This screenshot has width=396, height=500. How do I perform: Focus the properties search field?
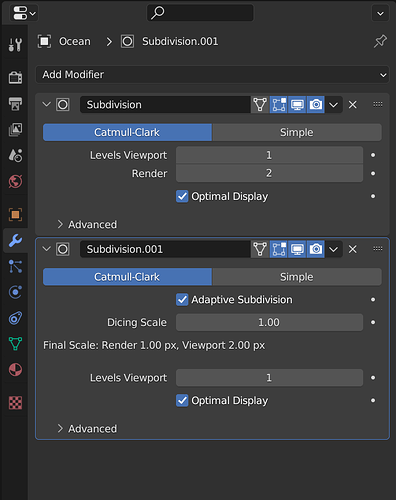[200, 13]
